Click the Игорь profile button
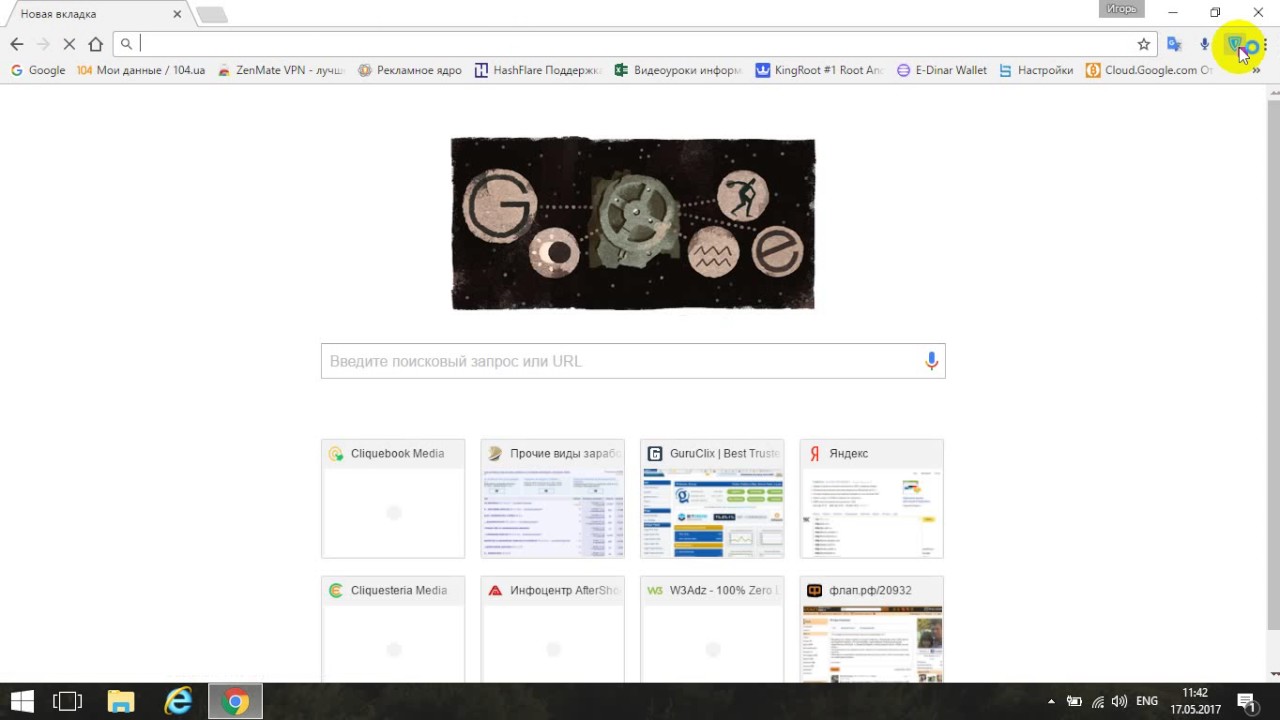The image size is (1280, 720). click(x=1121, y=10)
